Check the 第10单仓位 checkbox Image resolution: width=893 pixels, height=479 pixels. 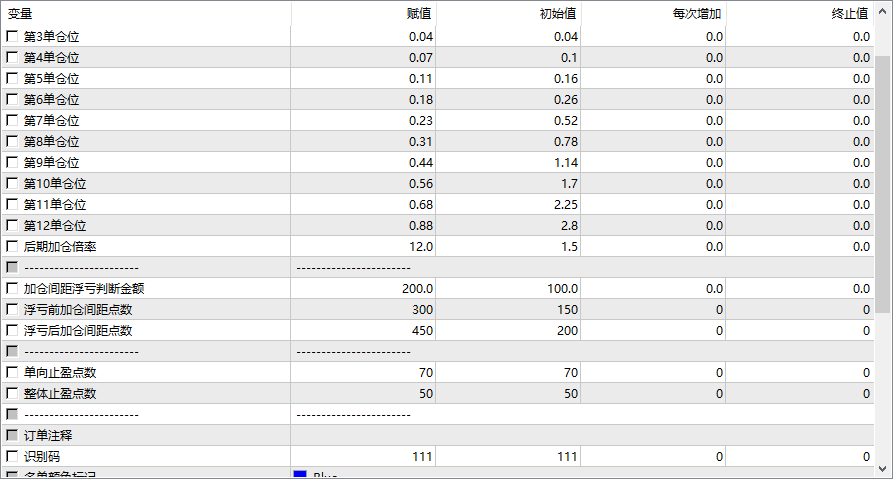click(12, 183)
